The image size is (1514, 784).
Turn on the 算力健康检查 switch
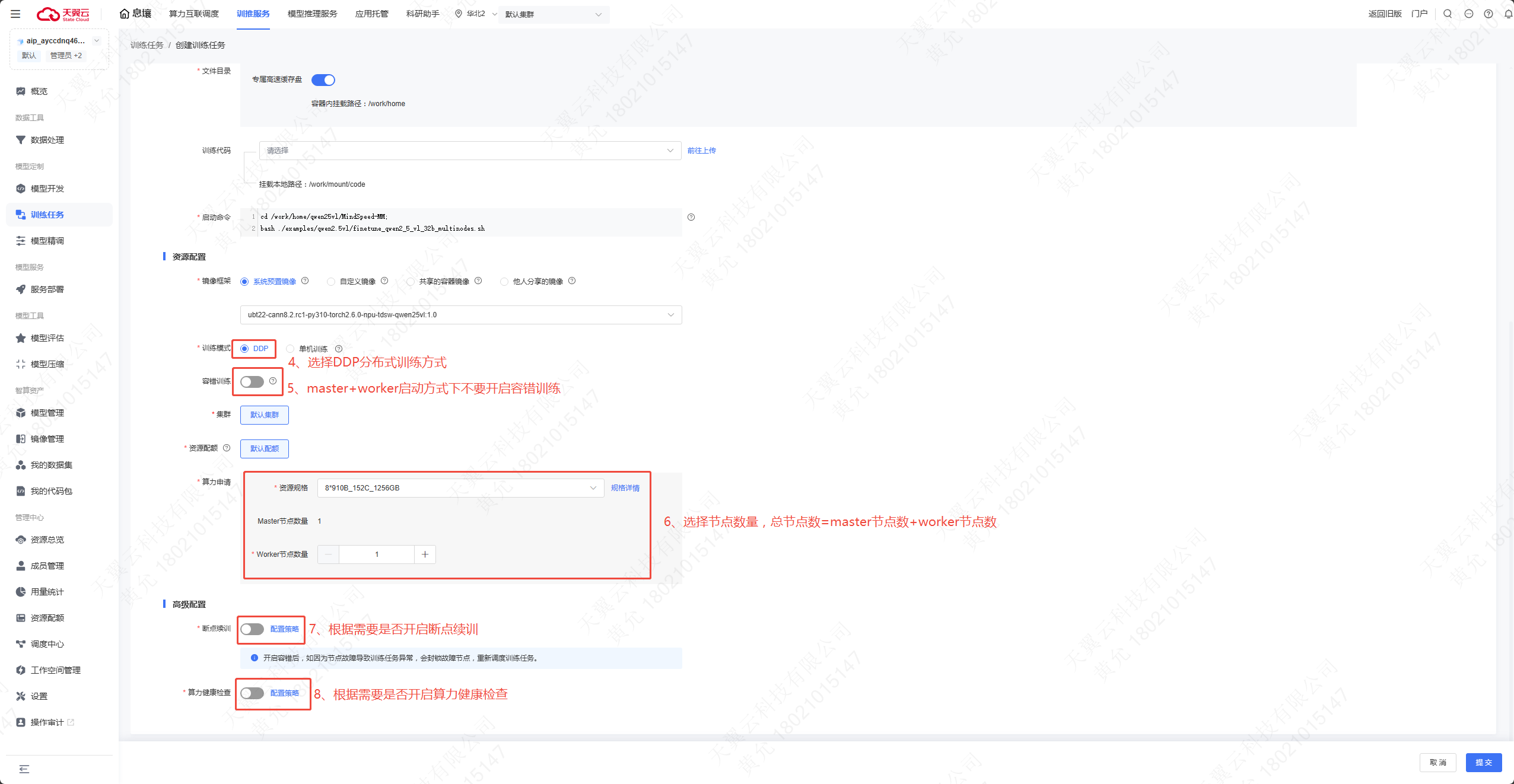pos(252,693)
